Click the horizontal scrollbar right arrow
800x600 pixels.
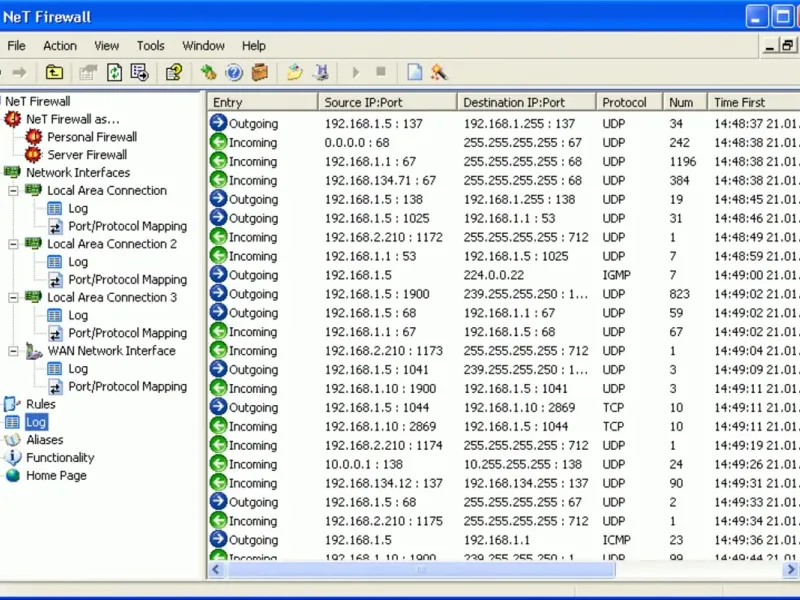tap(791, 569)
